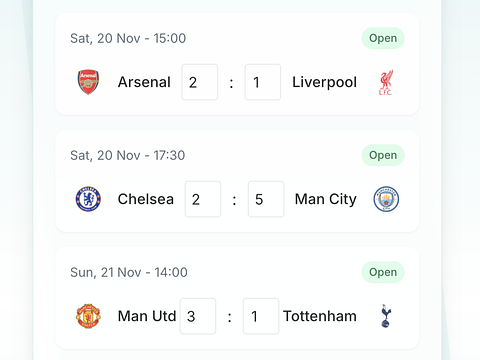Click Open badge on Chelsea match
Screen dimensions: 480x360
tap(383, 155)
